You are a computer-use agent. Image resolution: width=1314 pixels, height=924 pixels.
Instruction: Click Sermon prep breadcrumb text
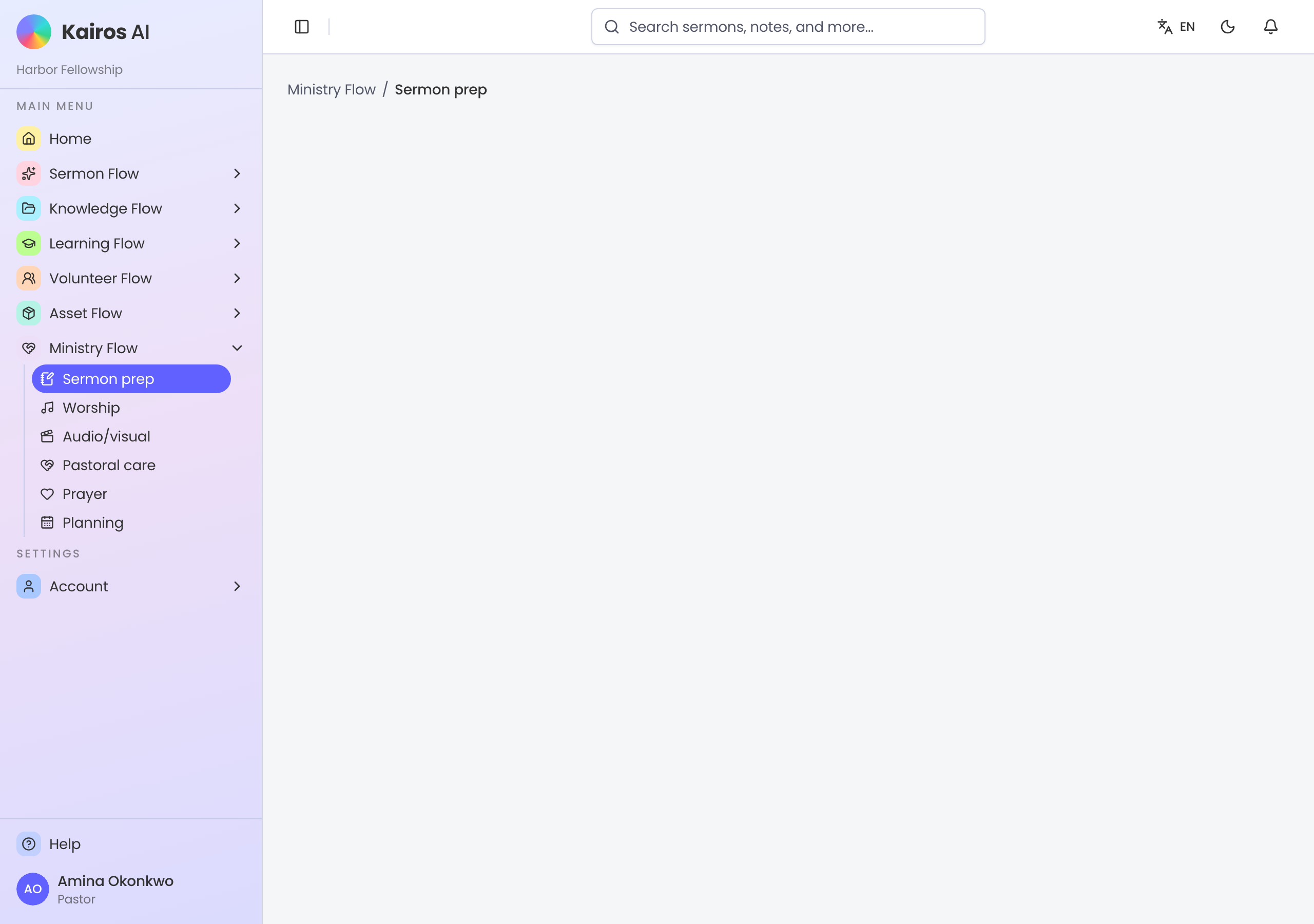(x=441, y=90)
